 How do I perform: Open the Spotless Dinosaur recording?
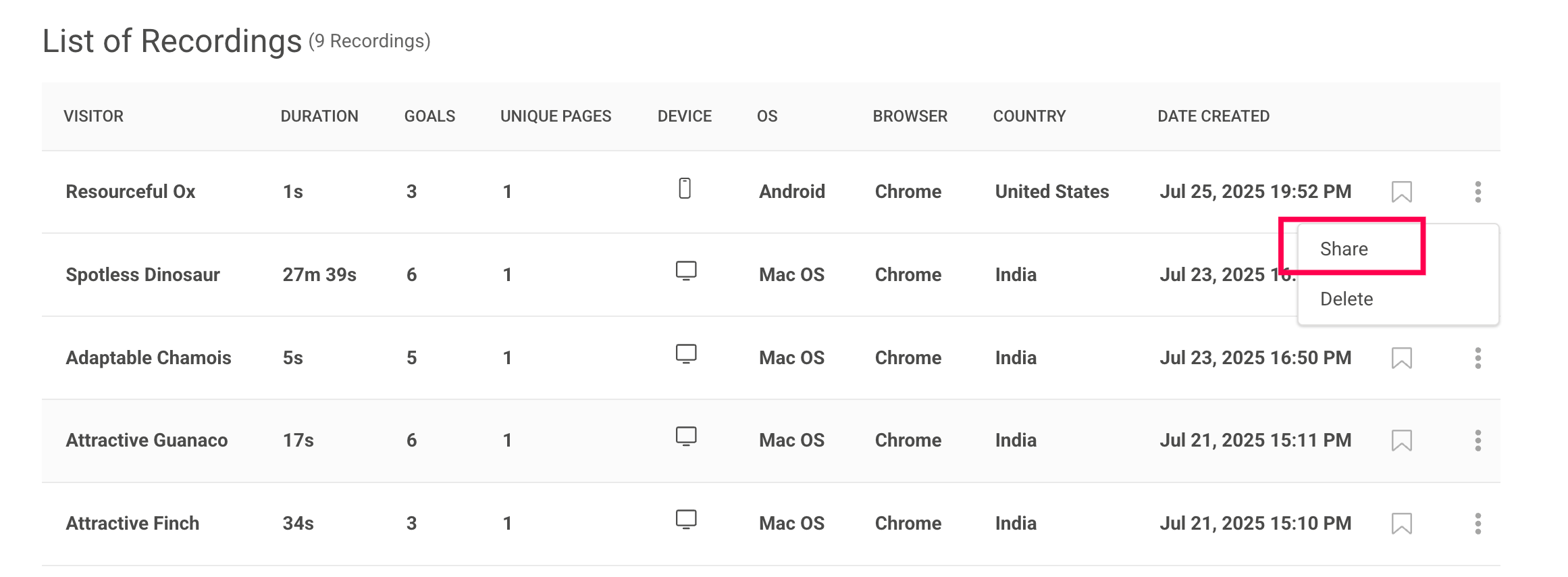point(142,275)
